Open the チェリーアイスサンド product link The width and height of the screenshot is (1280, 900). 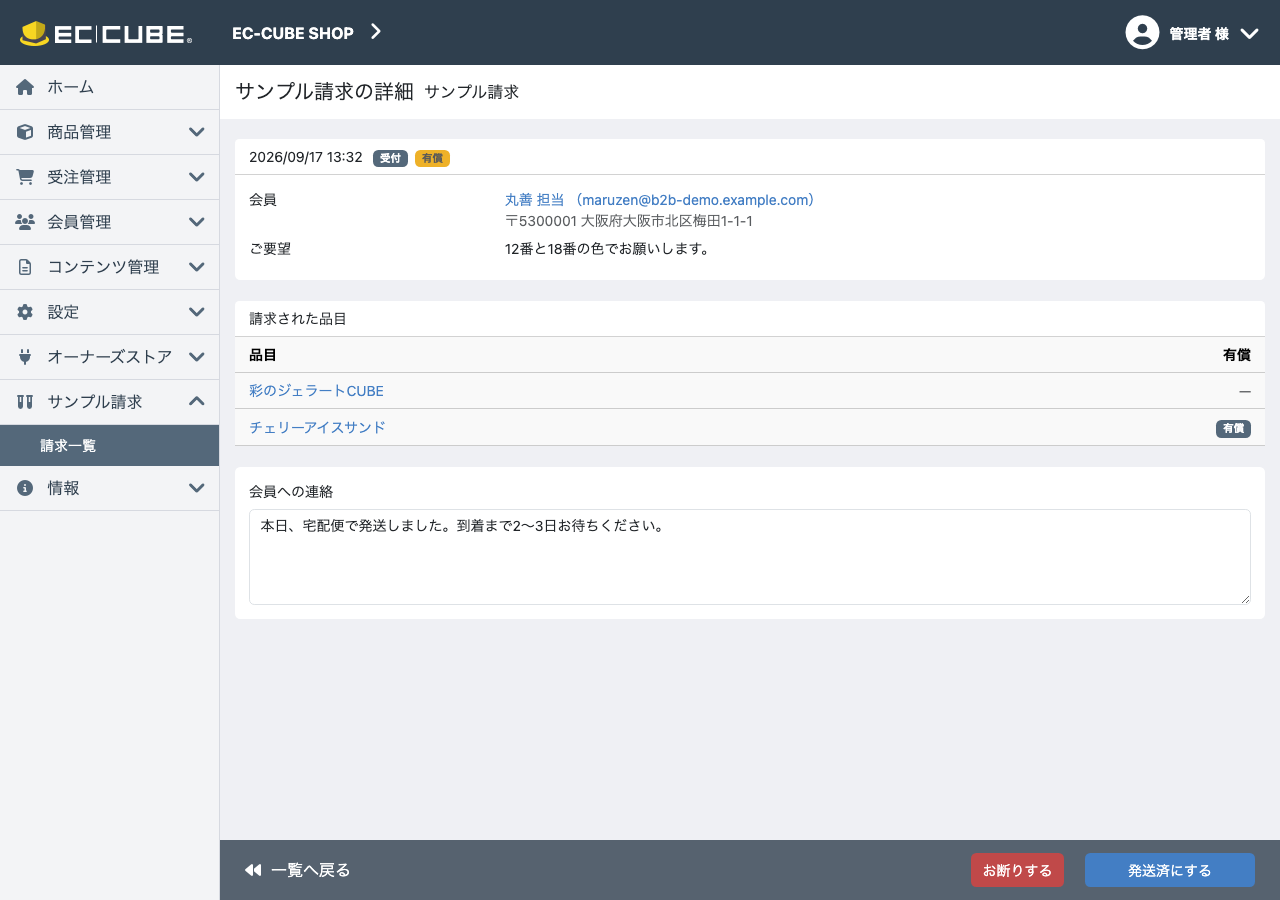pos(317,427)
